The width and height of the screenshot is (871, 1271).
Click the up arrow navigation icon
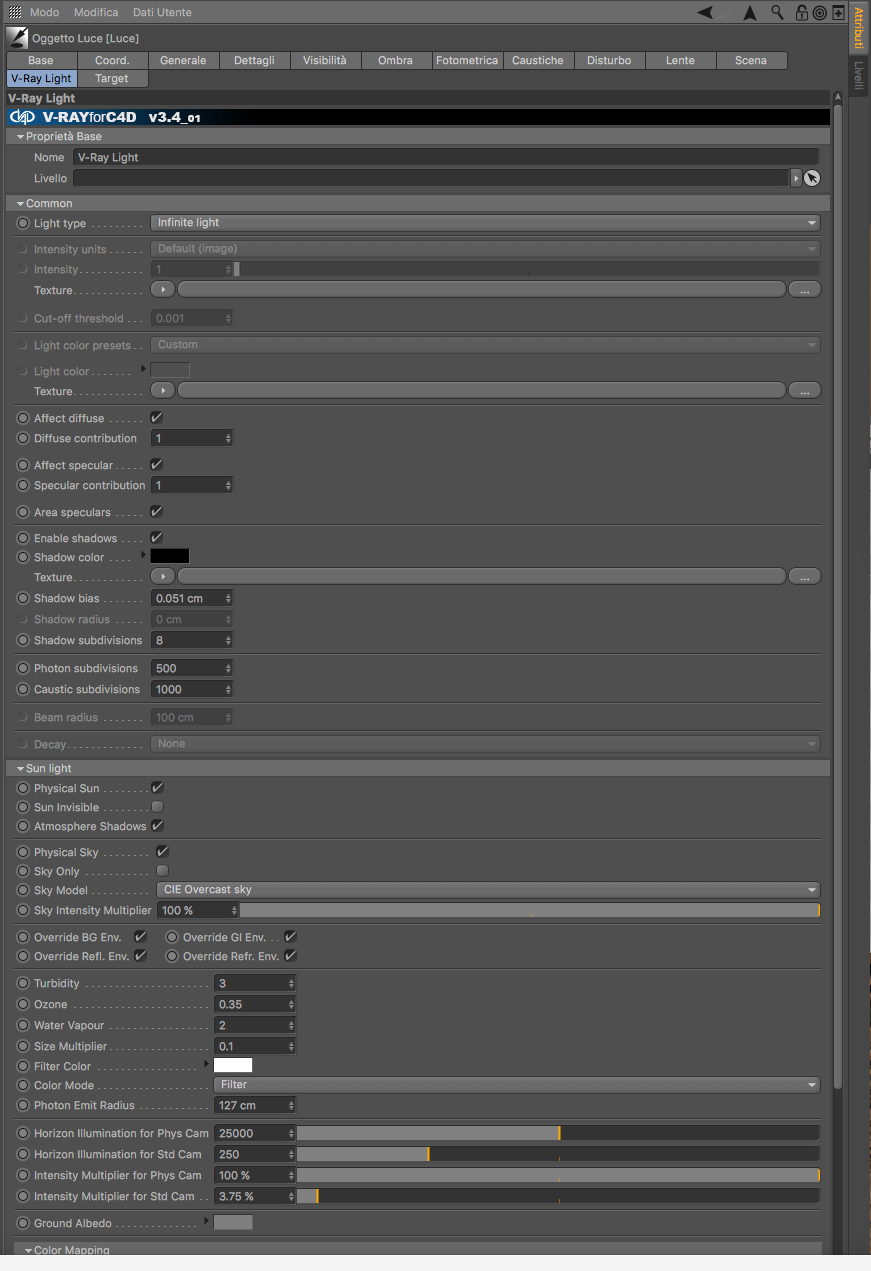[749, 13]
